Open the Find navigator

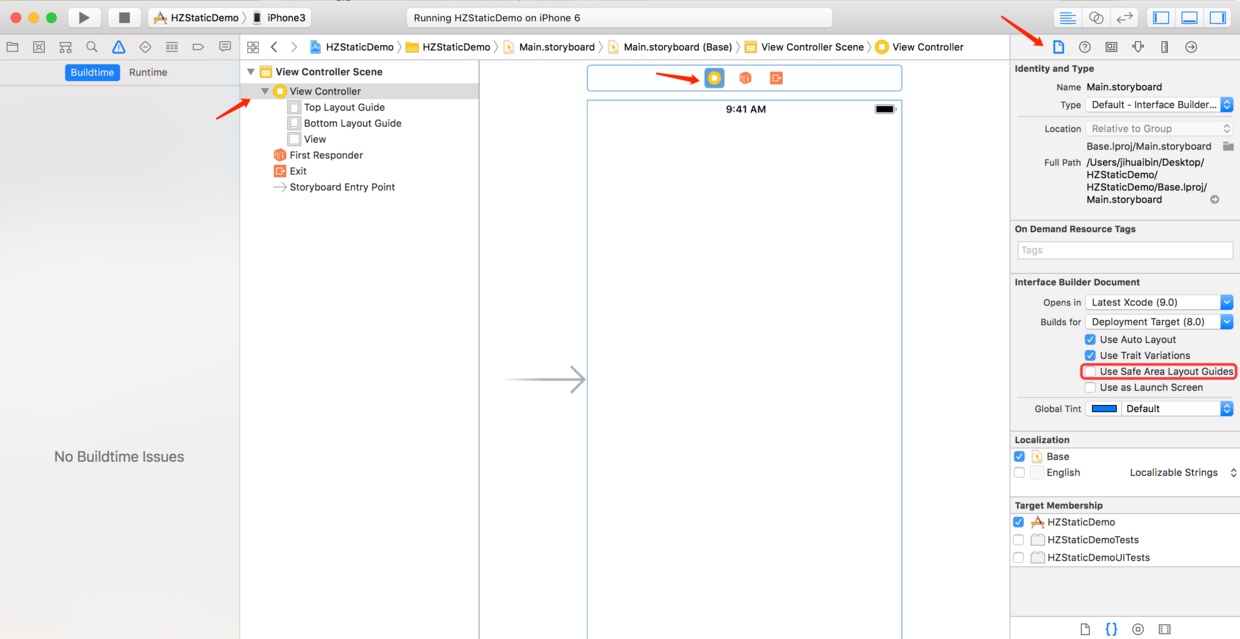pos(92,47)
